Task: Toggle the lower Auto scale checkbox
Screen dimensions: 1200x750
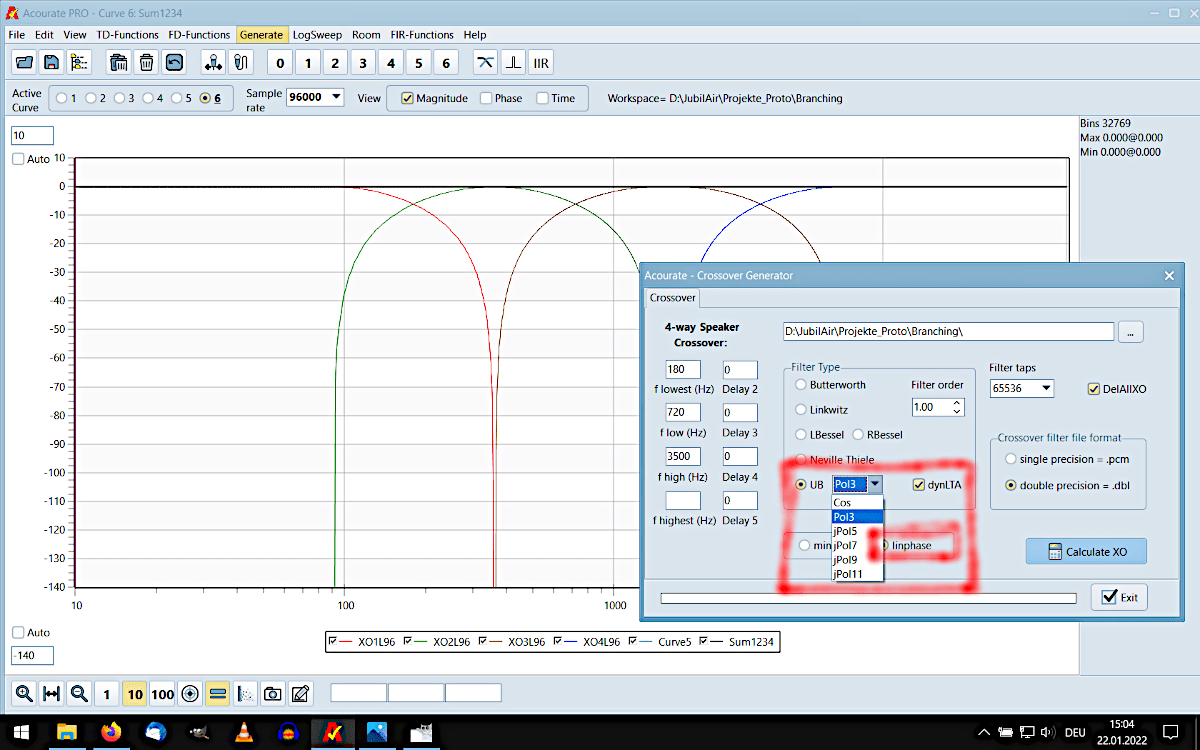Action: 19,632
